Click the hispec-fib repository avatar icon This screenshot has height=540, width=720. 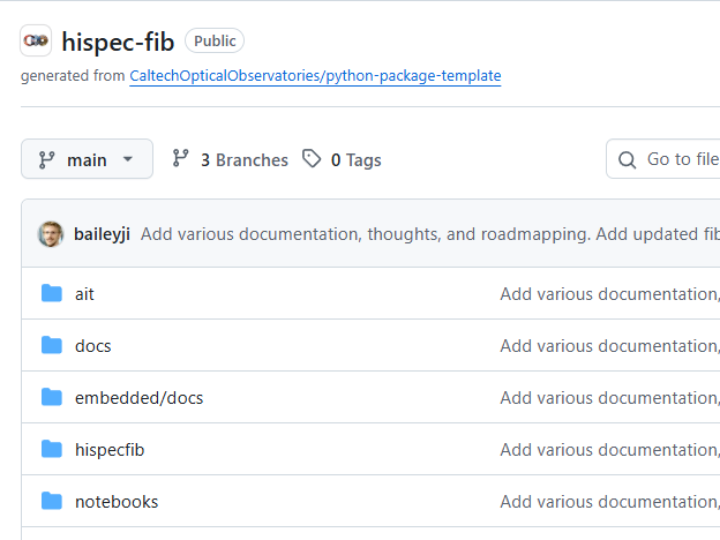36,41
